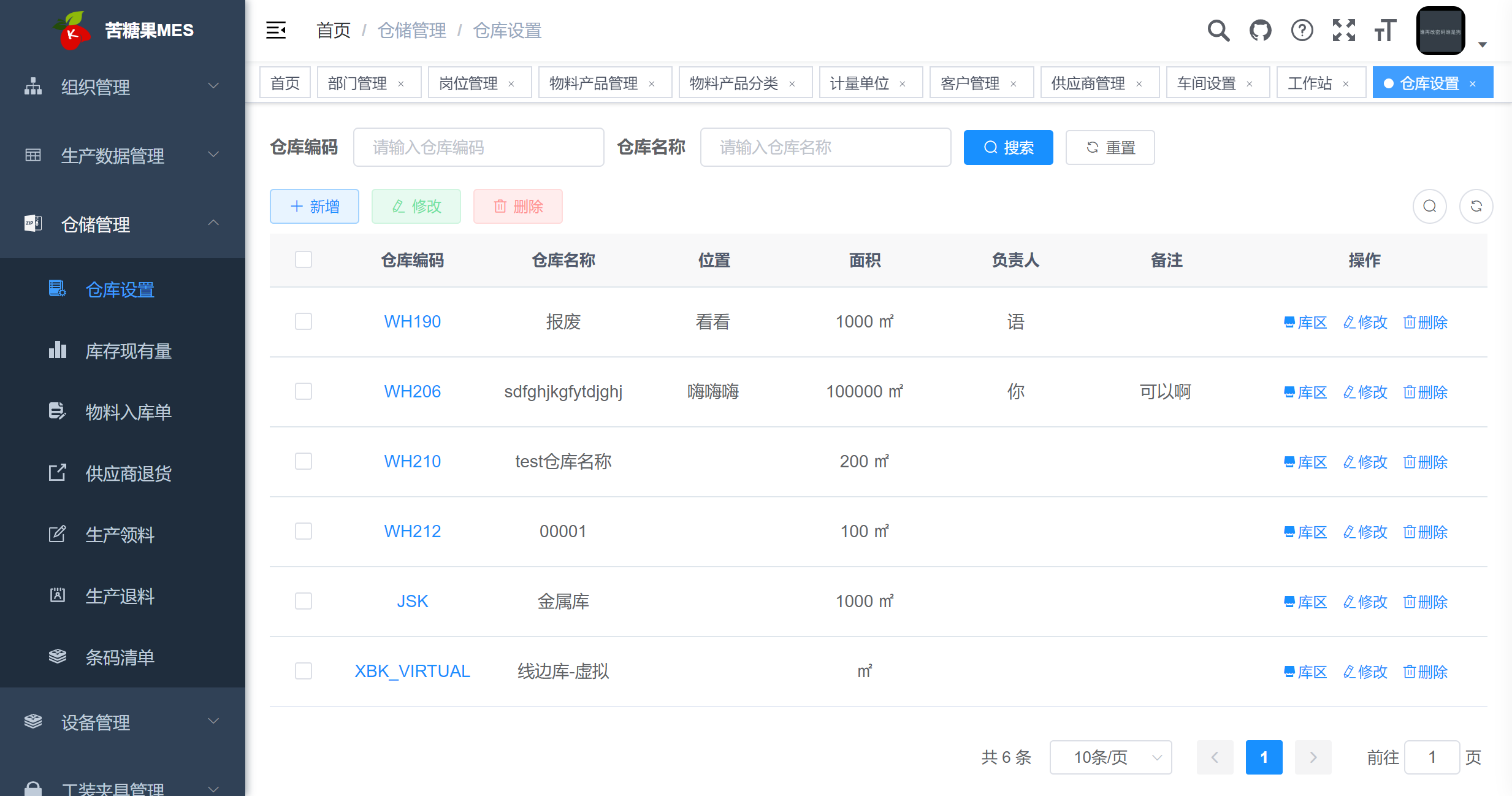Edit warehouse WH206 via its 修改 link
This screenshot has height=796, width=1512.
[1365, 392]
